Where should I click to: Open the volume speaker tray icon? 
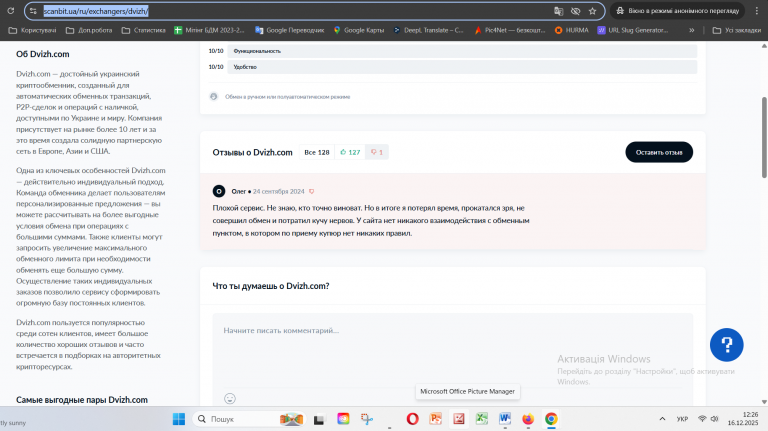point(715,419)
